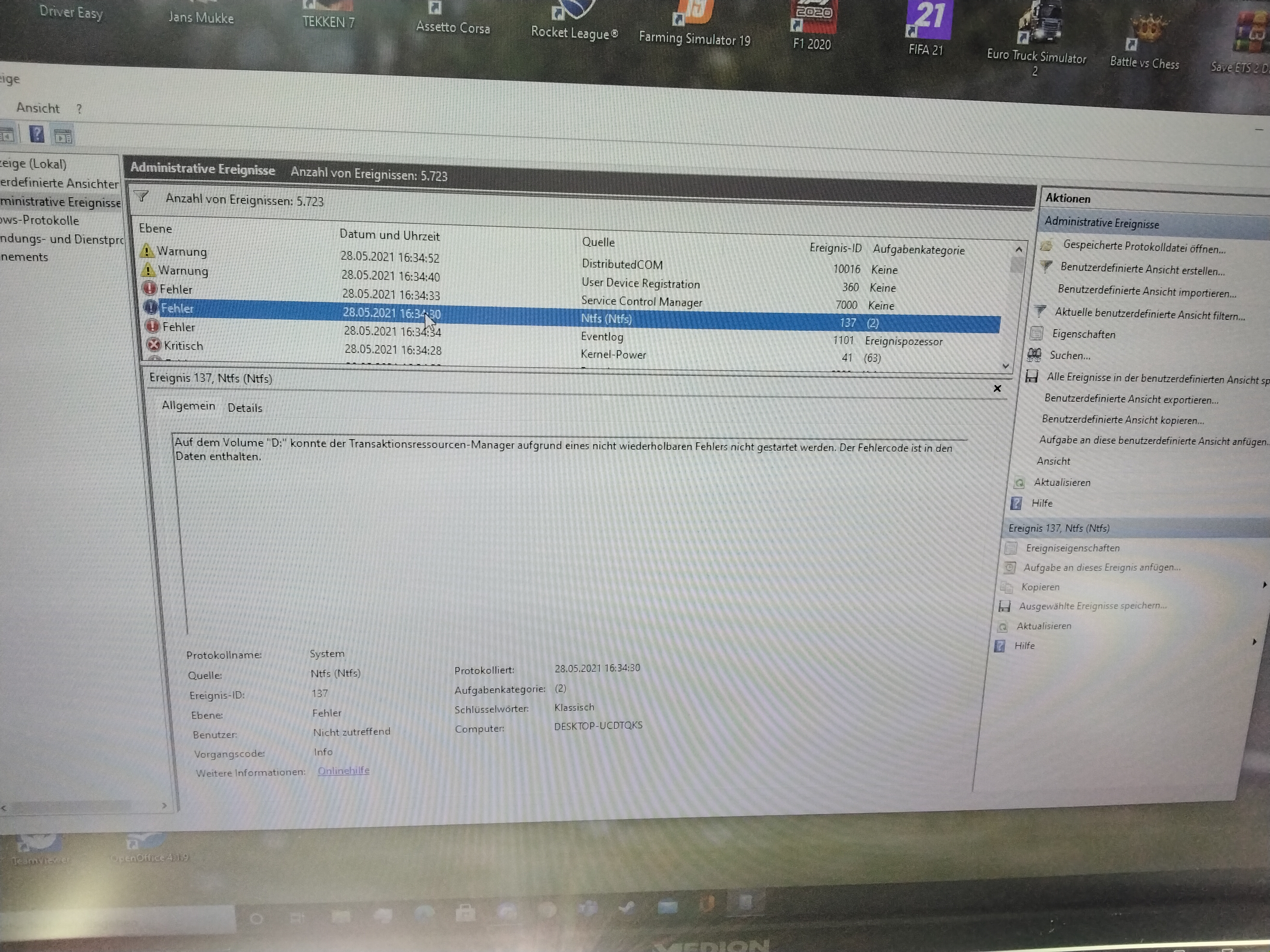
Task: Close the event preview pane
Action: coord(997,388)
